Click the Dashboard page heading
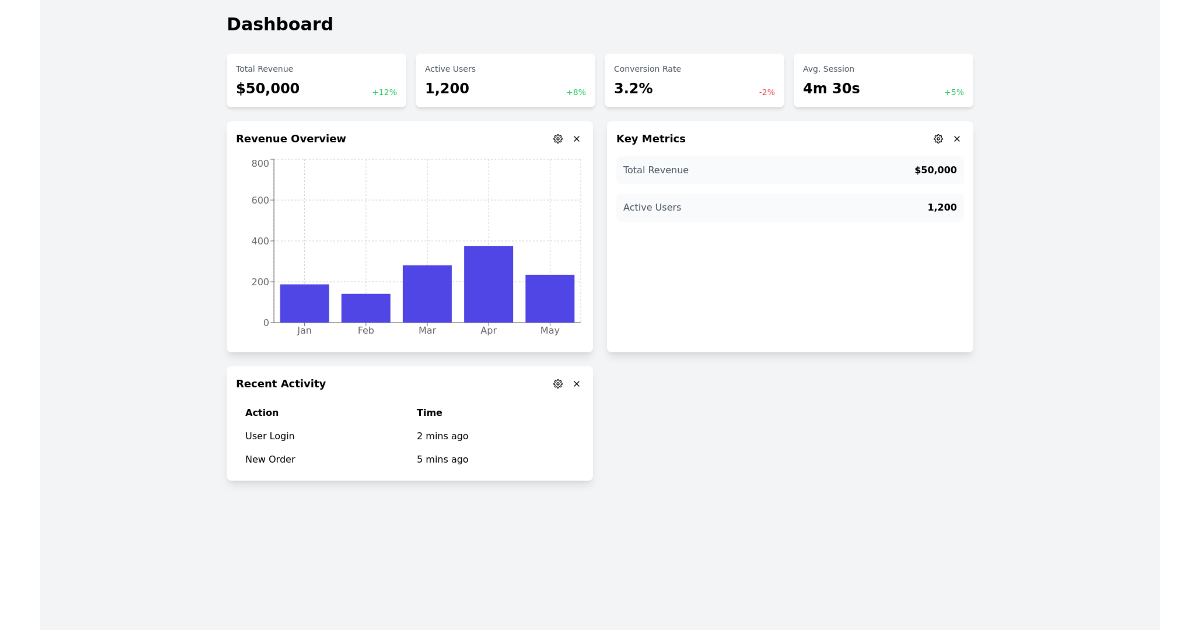Image resolution: width=1200 pixels, height=630 pixels. tap(280, 23)
